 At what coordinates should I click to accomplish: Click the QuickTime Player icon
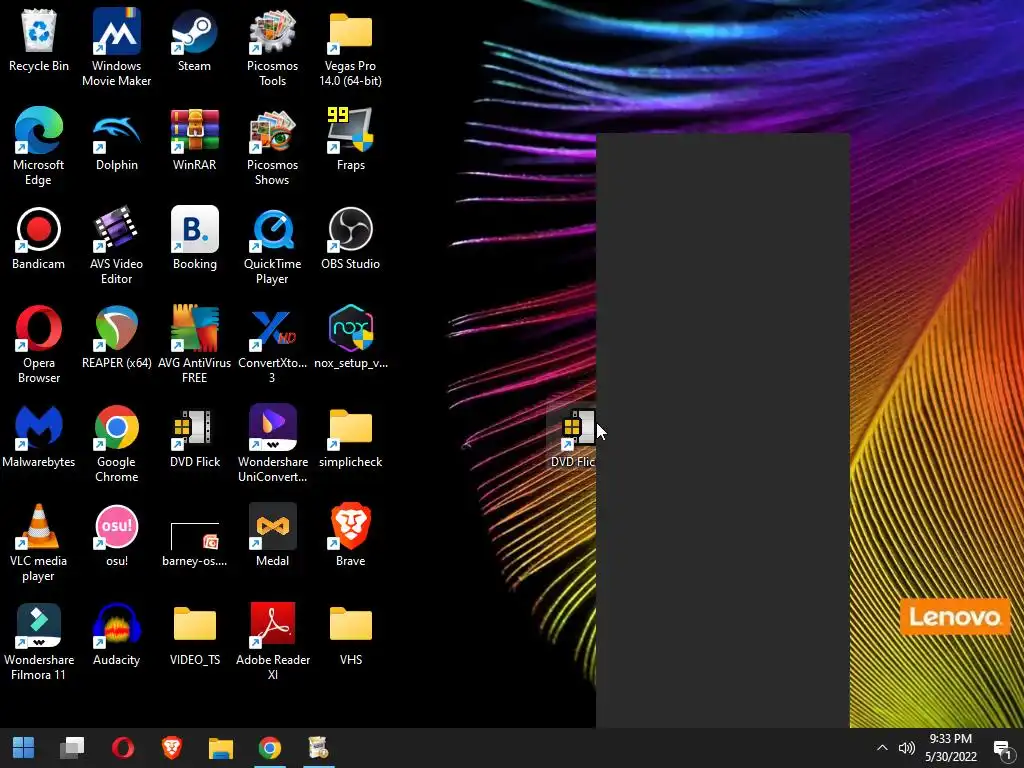tap(272, 246)
